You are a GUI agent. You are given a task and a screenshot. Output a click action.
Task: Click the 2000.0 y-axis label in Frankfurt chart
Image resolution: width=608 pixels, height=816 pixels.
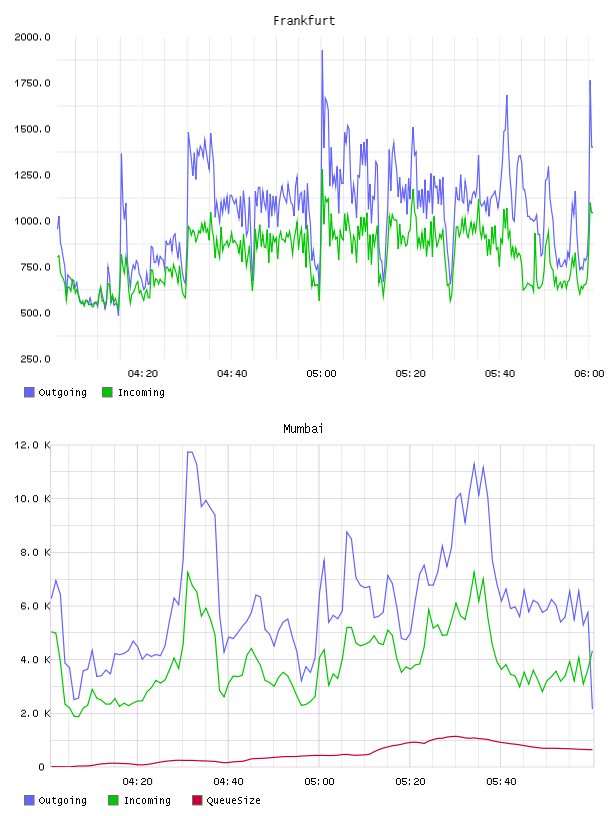[32, 37]
